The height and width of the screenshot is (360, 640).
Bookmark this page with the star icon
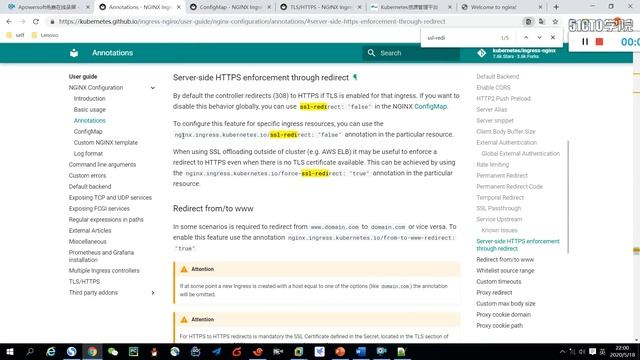[555, 22]
